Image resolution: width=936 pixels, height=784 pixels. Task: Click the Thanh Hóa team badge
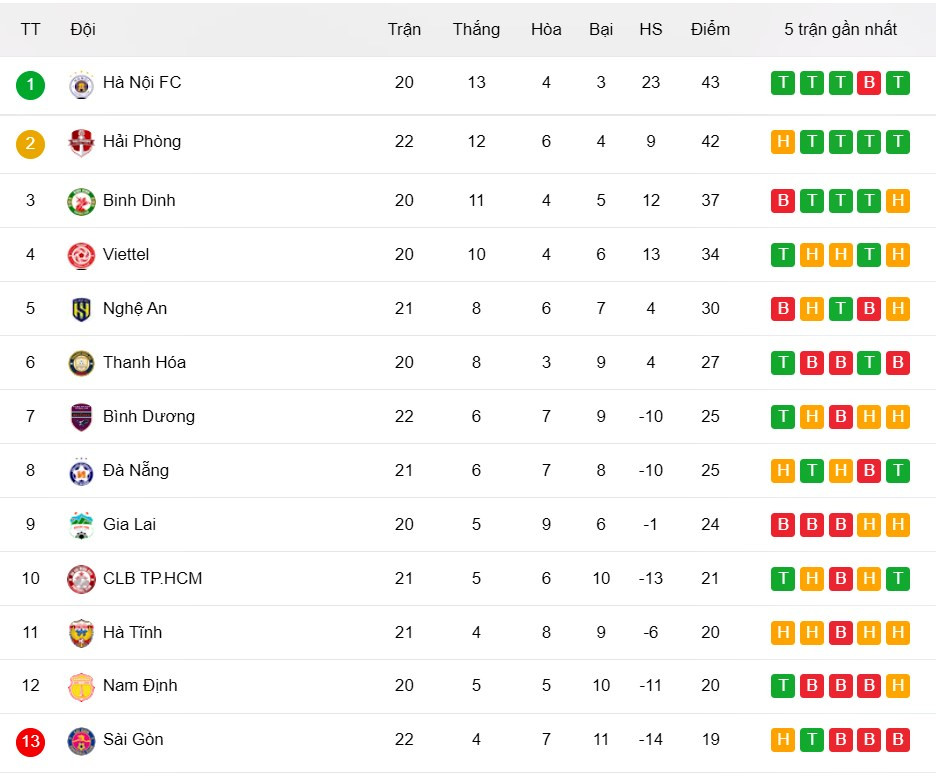pos(81,364)
